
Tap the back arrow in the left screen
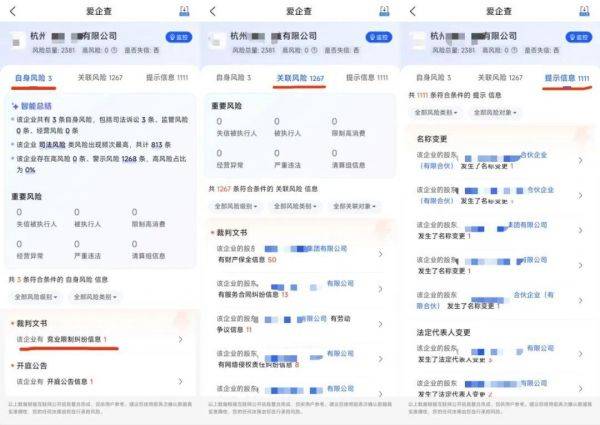[x=13, y=10]
